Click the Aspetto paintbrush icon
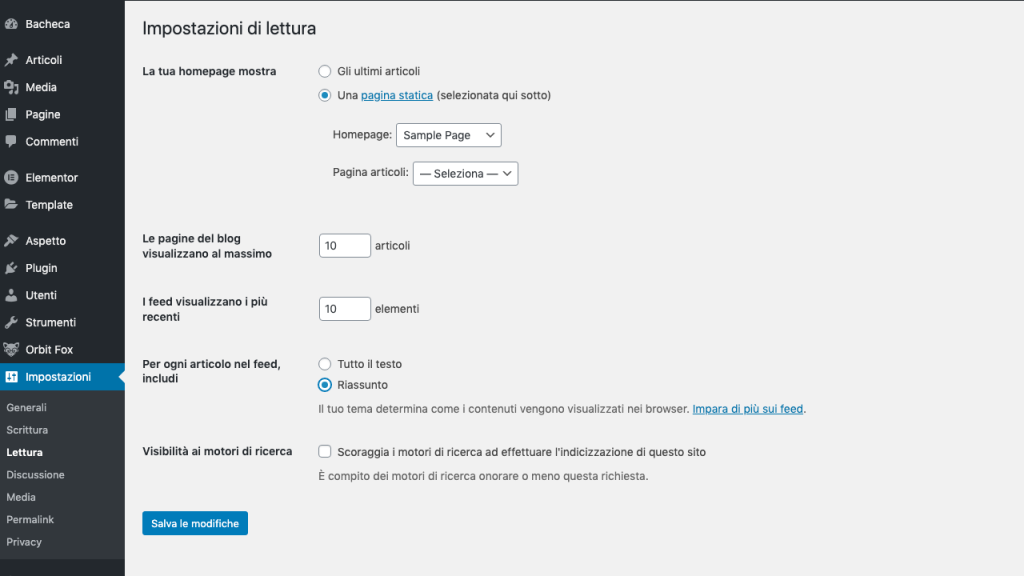This screenshot has height=576, width=1024. 11,241
